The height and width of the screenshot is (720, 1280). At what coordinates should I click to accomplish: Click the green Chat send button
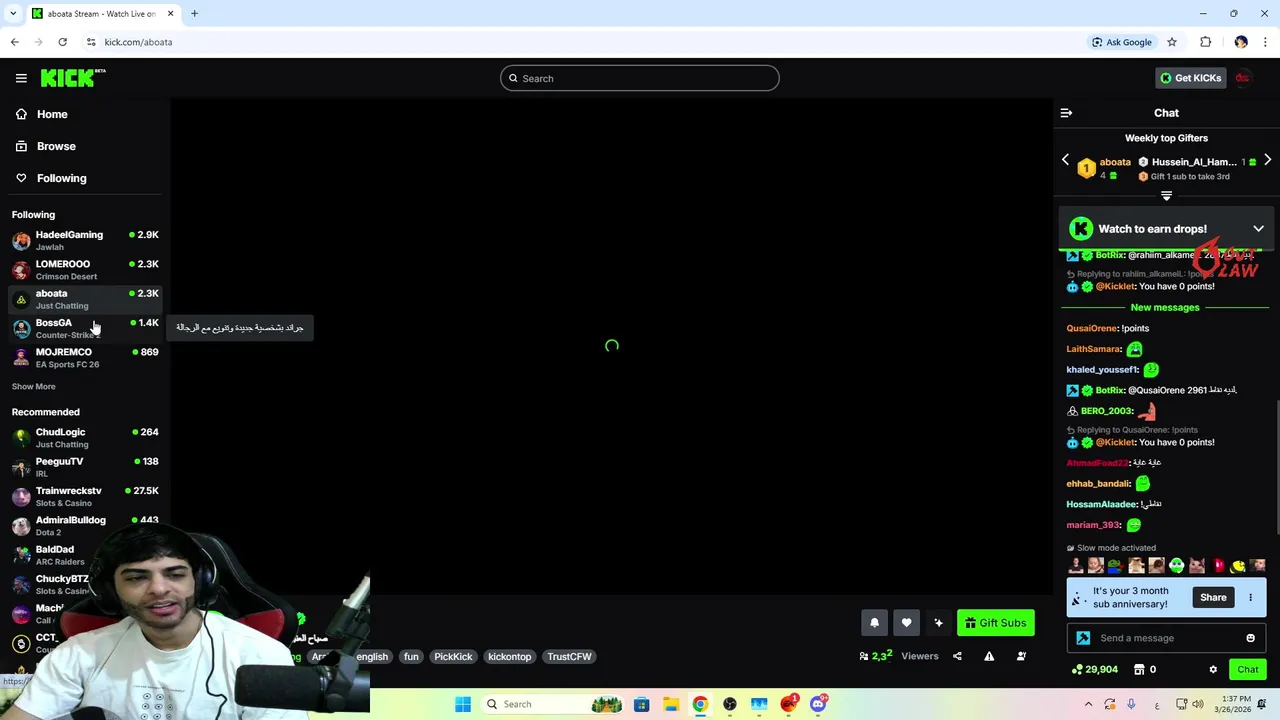click(x=1247, y=670)
